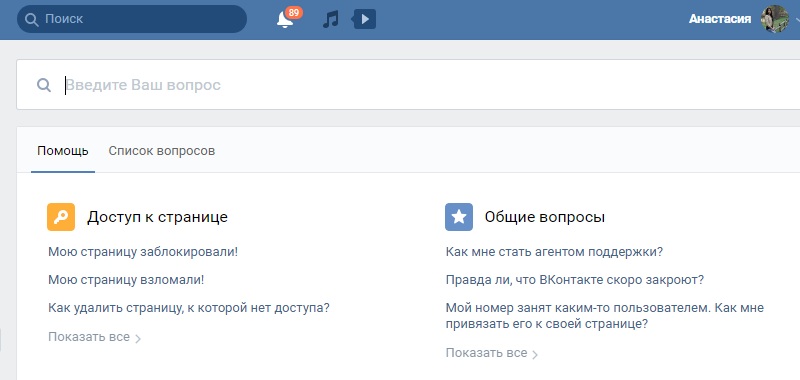The image size is (800, 380).
Task: Click the video play icon in header
Action: click(x=364, y=19)
